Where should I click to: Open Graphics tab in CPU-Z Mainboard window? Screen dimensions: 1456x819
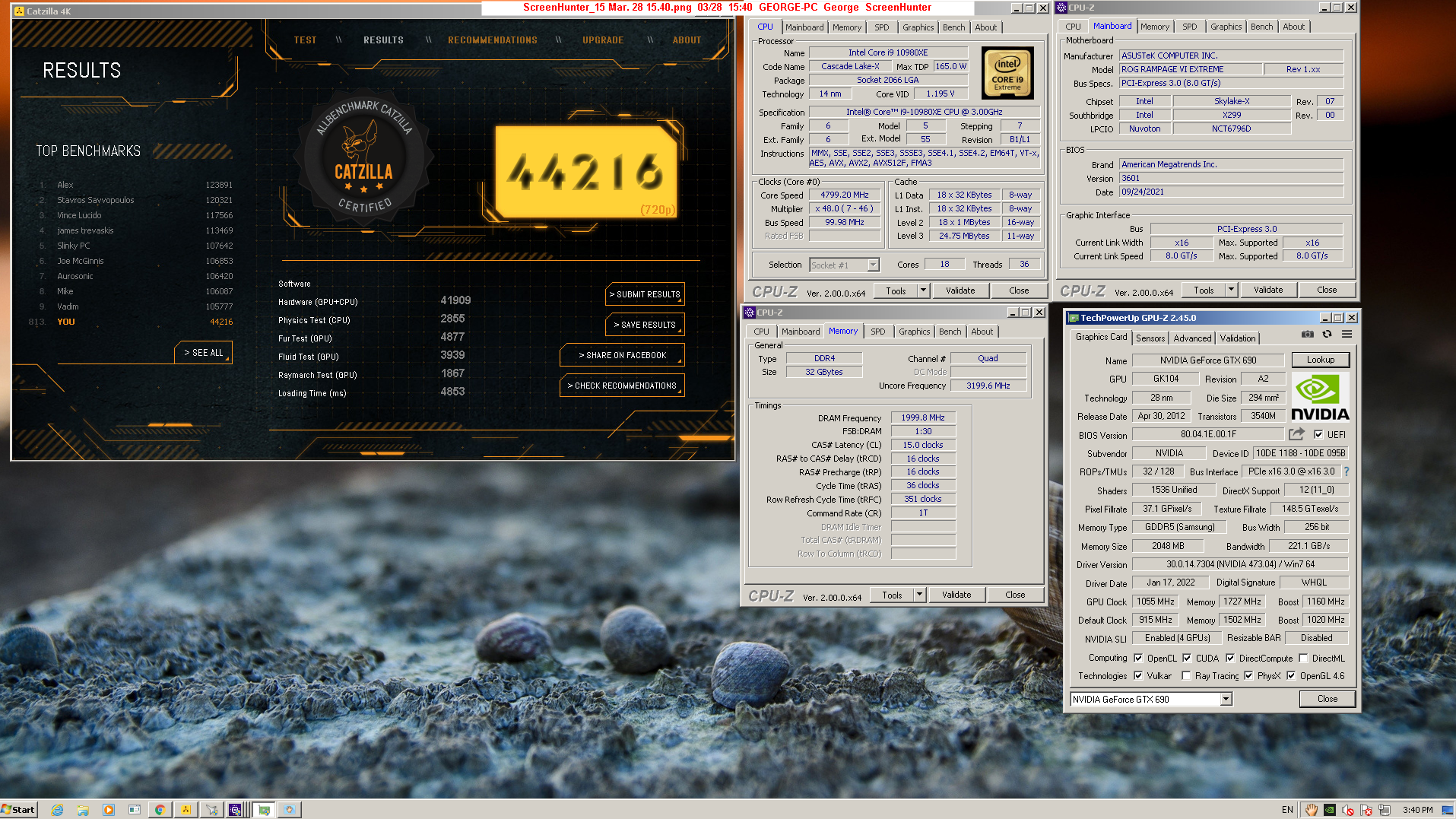pos(1226,27)
